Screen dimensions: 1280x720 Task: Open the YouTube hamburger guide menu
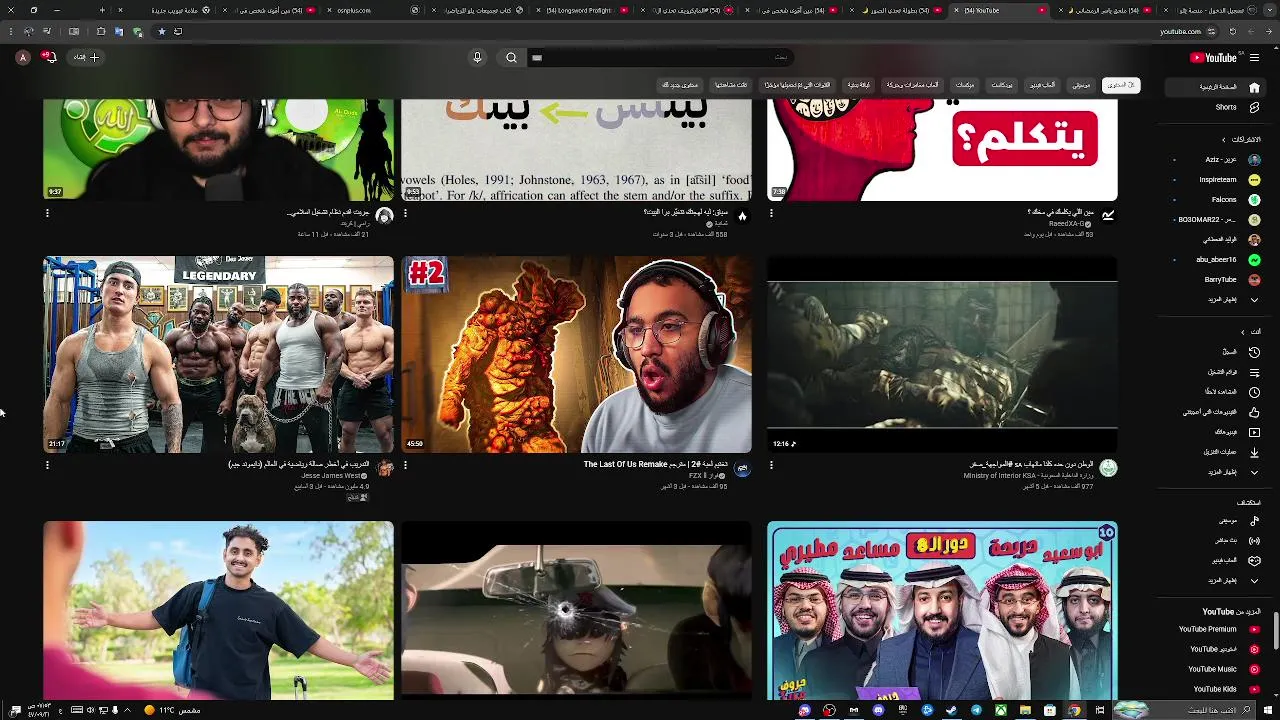point(1254,57)
